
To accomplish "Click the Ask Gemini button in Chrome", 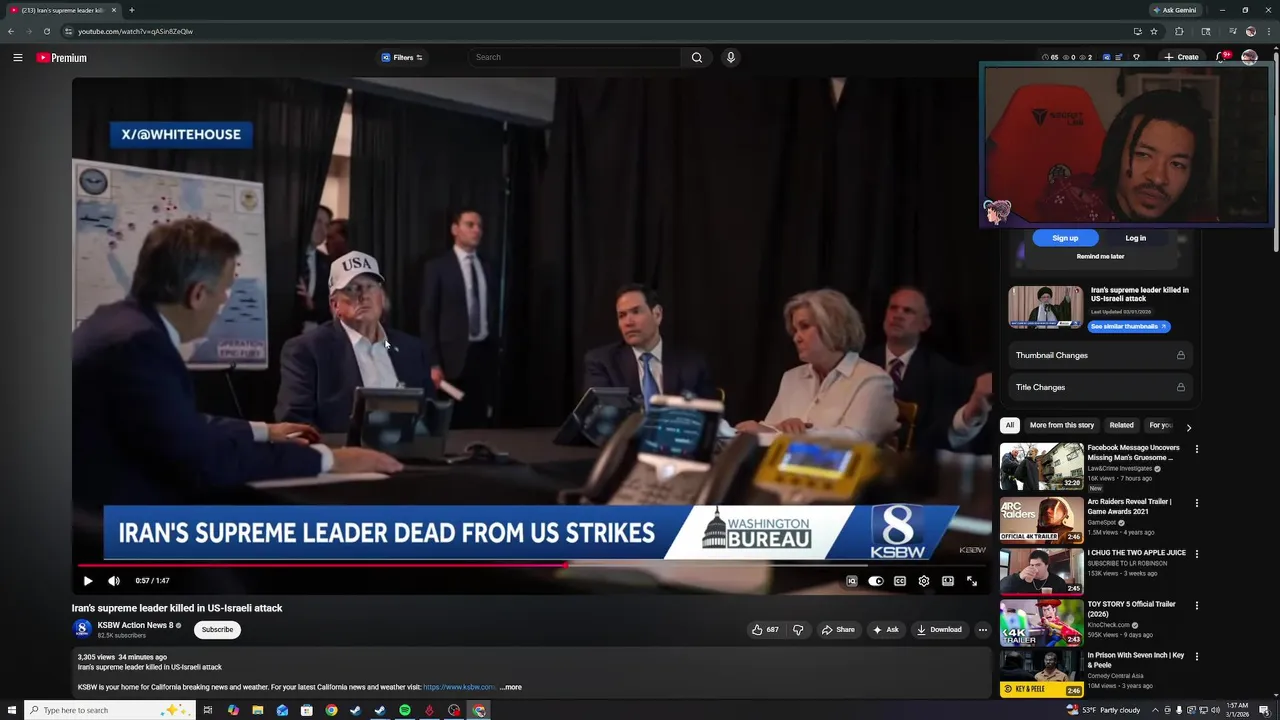I will click(x=1174, y=10).
